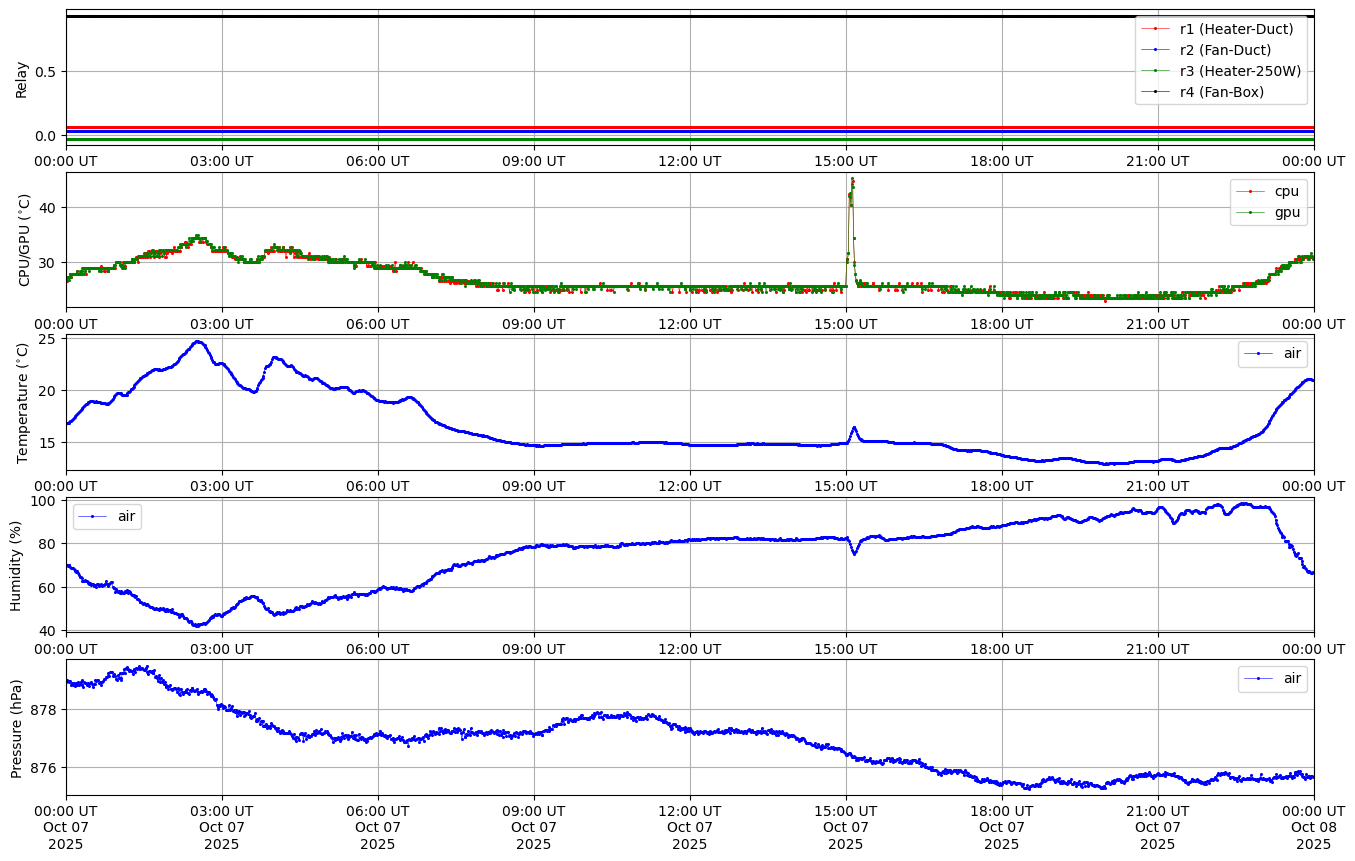Click the CPU temperature spike peak after 15:00
Viewport: 1355px width, 861px height.
tap(852, 180)
